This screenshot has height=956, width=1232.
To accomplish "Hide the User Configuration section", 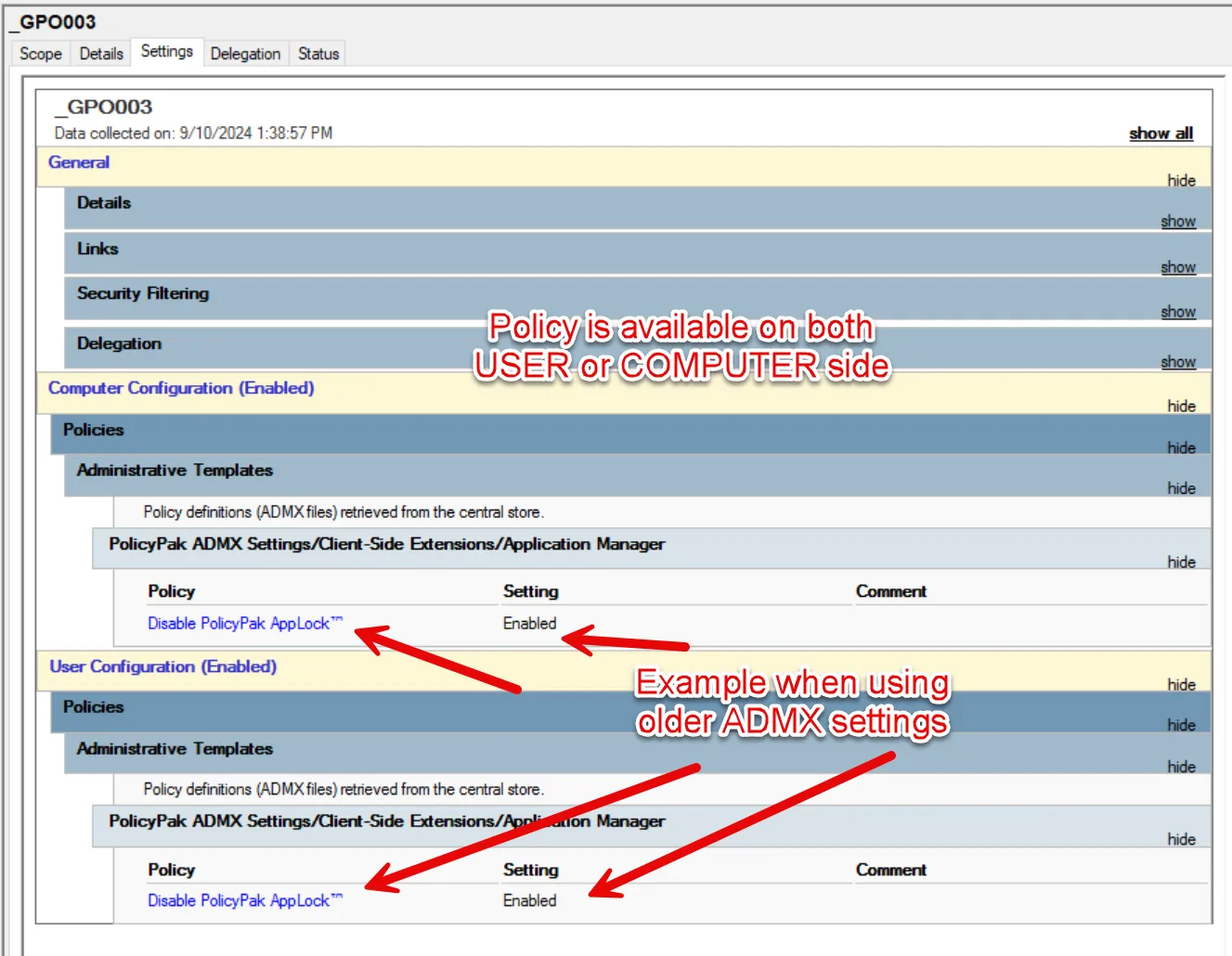I will pos(1181,684).
